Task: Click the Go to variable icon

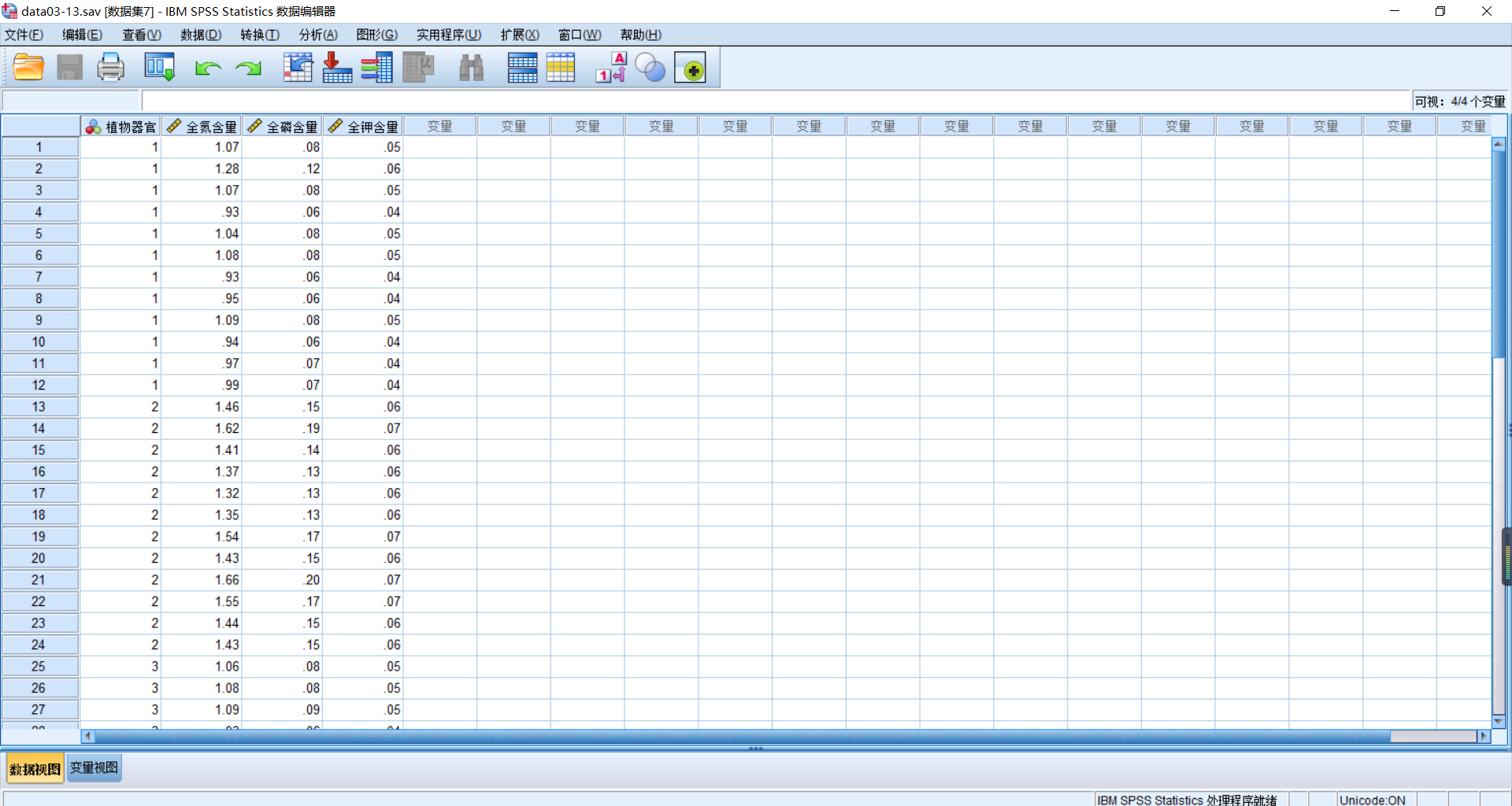Action: tap(337, 68)
